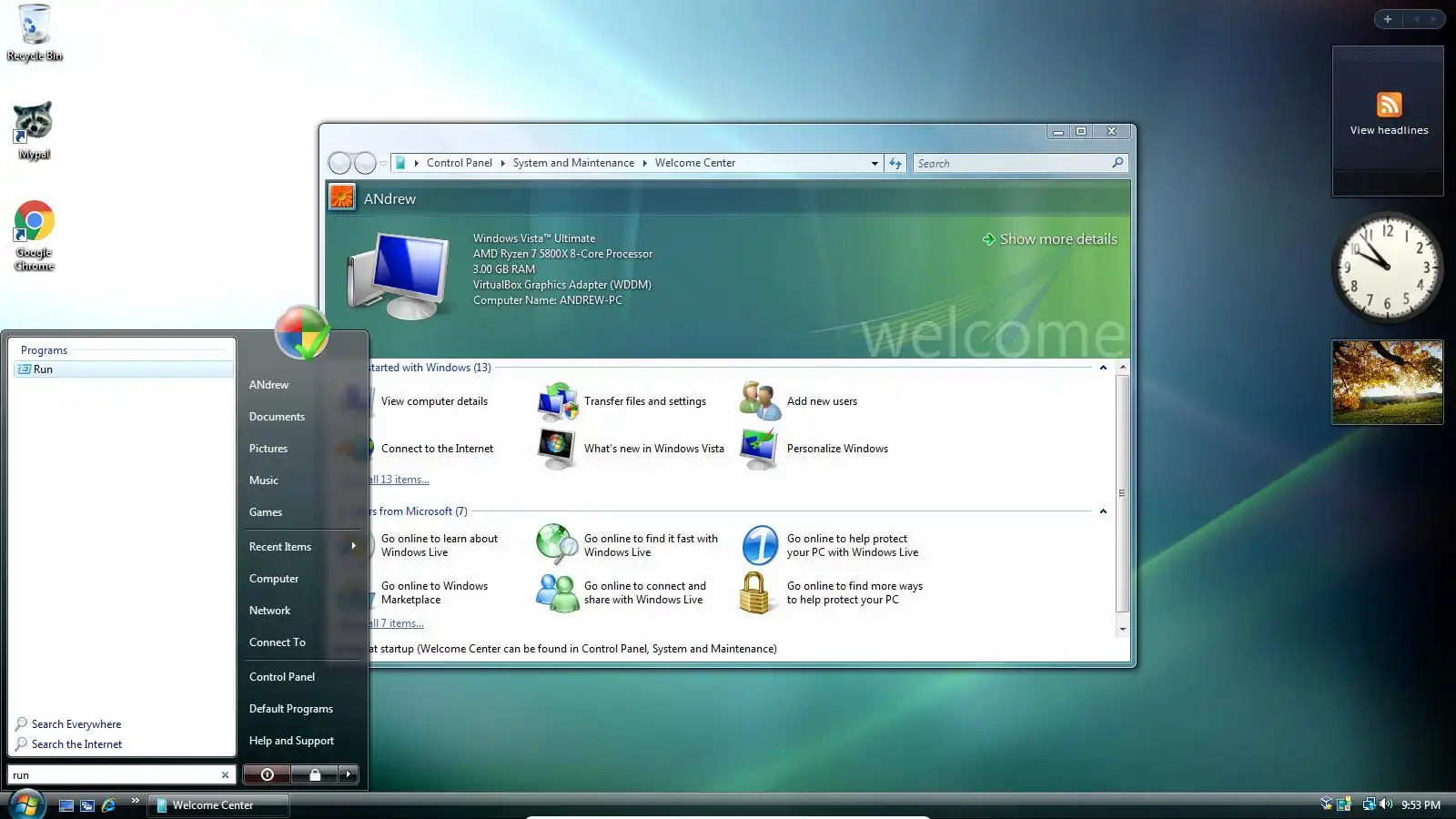The height and width of the screenshot is (819, 1456).
Task: Open Personalize Windows
Action: 814,449
